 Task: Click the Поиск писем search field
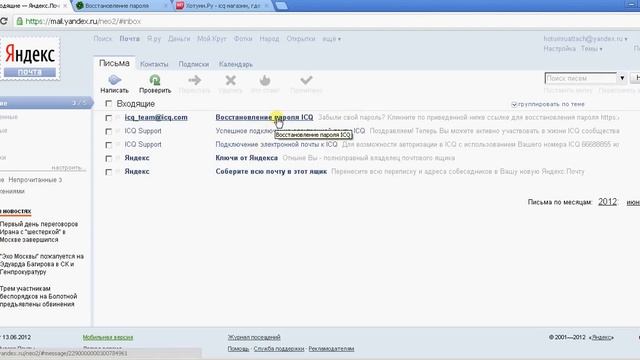[581, 78]
